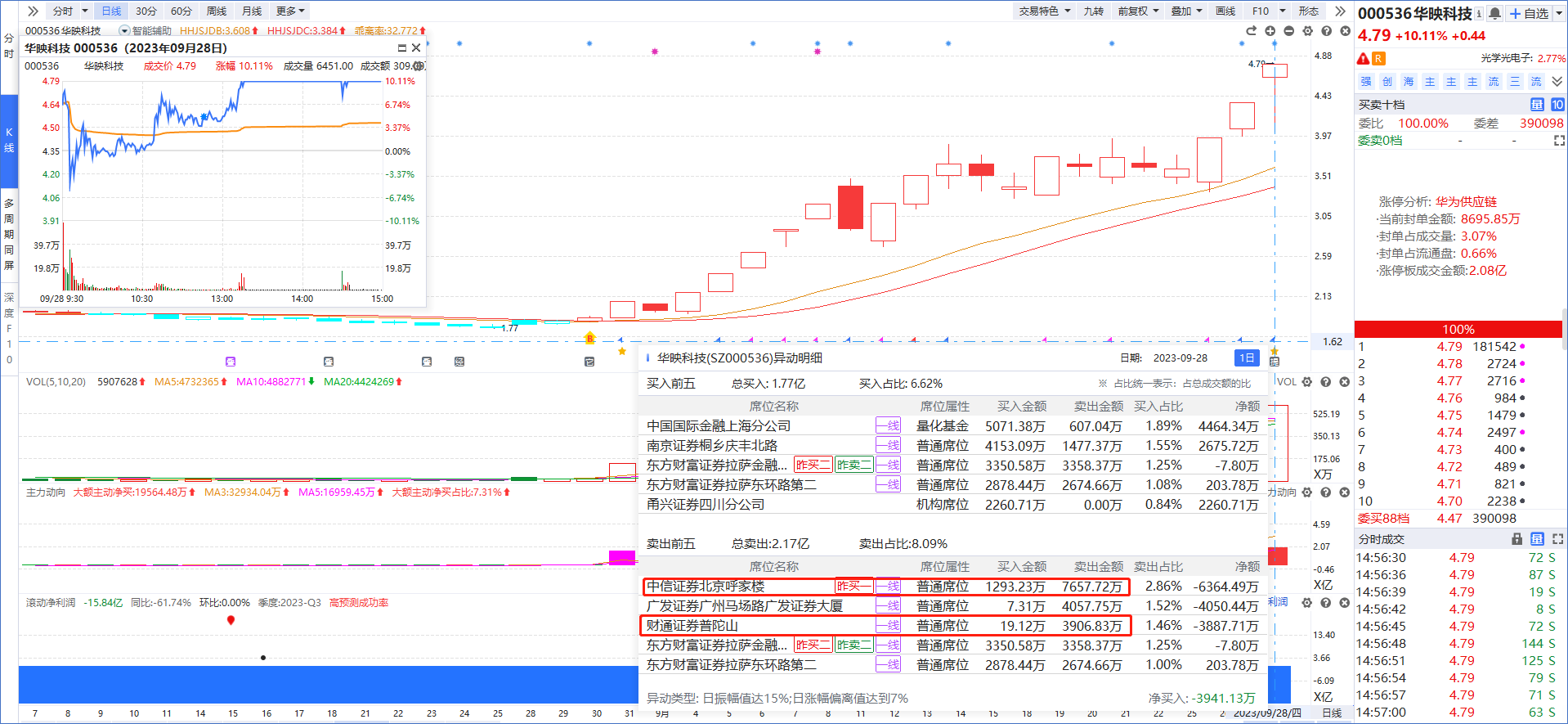Toggle the 10-level depth icon
Screen dimensions: 1568x724
point(1557,105)
